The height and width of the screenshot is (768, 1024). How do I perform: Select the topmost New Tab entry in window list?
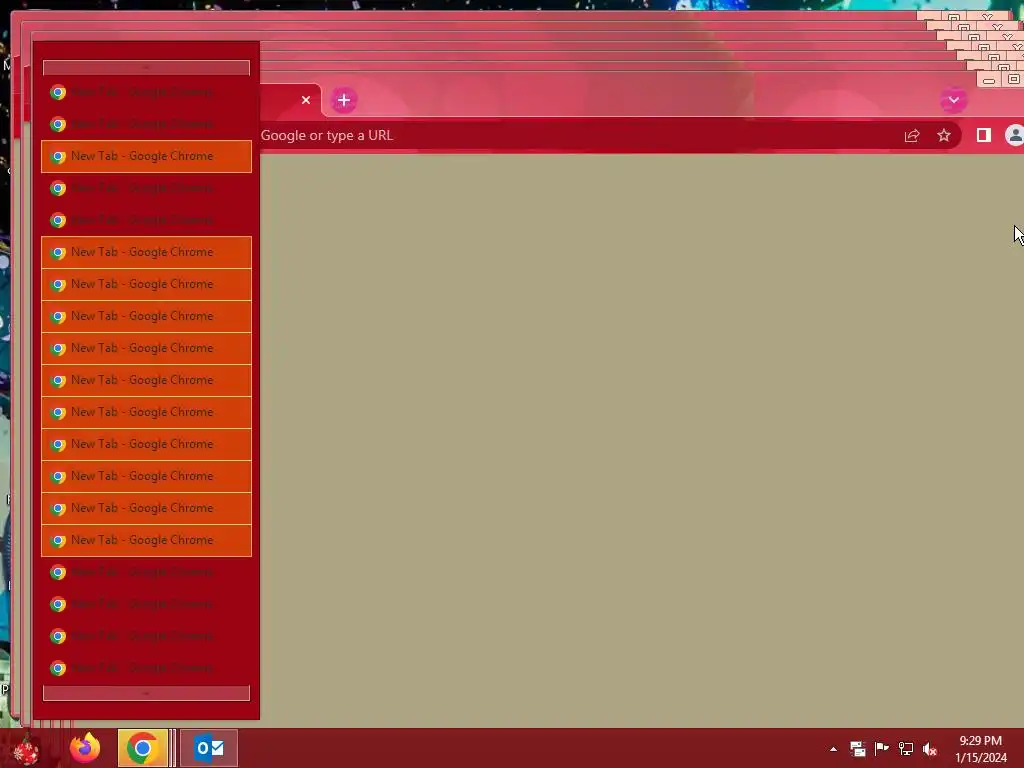click(146, 92)
